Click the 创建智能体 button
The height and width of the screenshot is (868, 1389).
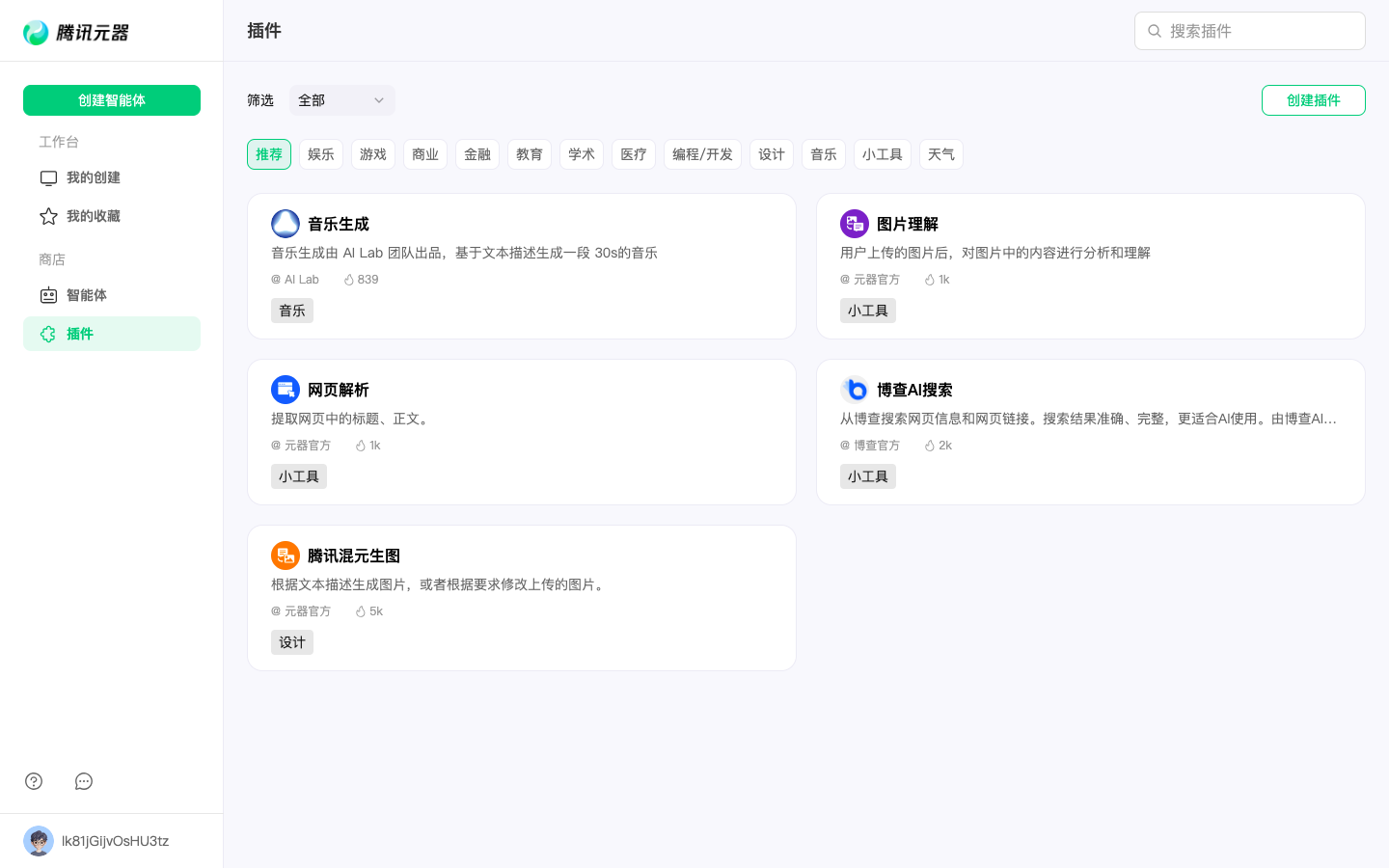(x=112, y=99)
